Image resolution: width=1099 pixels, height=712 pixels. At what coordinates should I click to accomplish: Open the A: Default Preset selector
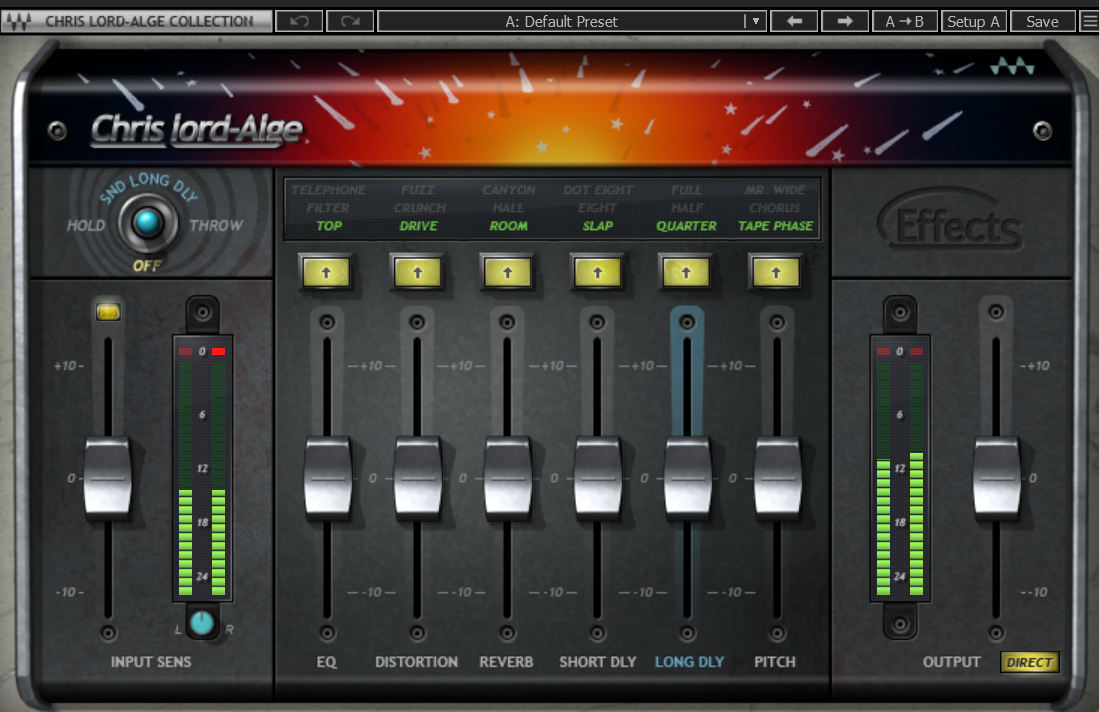pyautogui.click(x=561, y=21)
